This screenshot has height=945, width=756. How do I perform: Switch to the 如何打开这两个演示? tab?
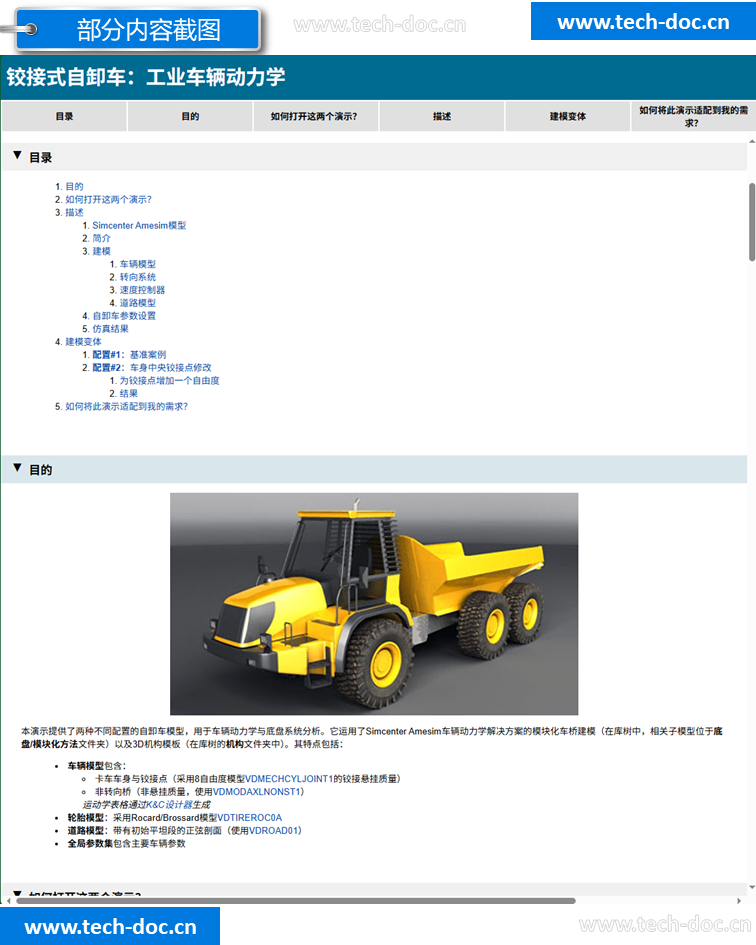click(x=316, y=116)
